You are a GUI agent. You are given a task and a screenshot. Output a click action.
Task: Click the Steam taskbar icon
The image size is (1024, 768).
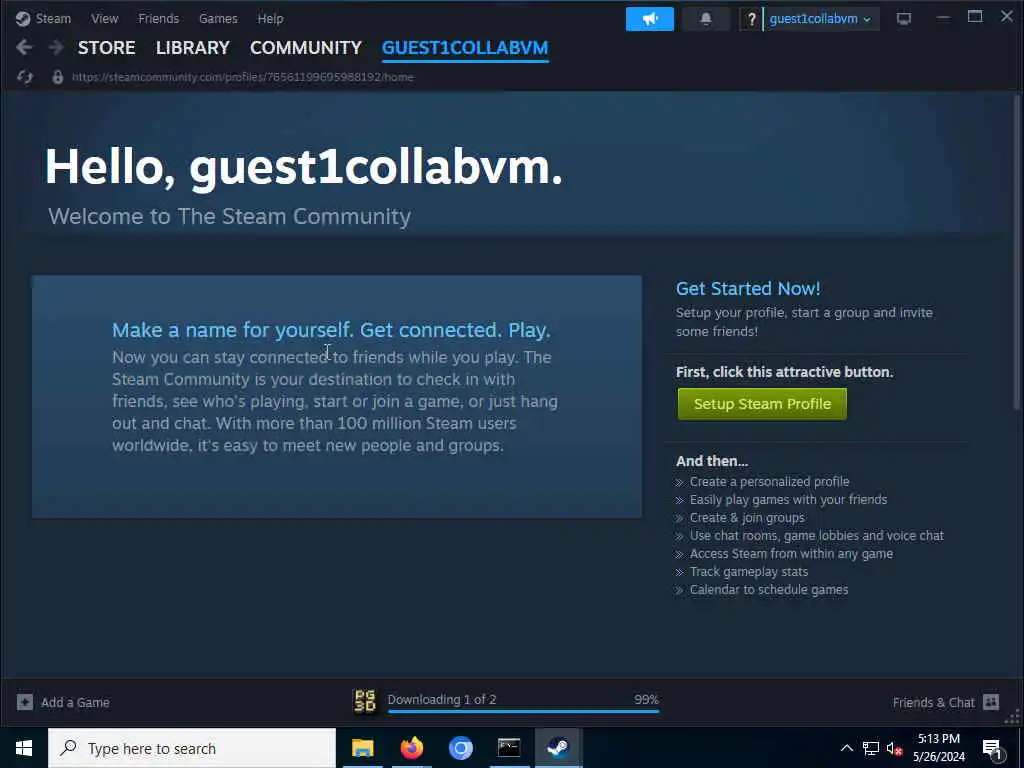(x=558, y=748)
